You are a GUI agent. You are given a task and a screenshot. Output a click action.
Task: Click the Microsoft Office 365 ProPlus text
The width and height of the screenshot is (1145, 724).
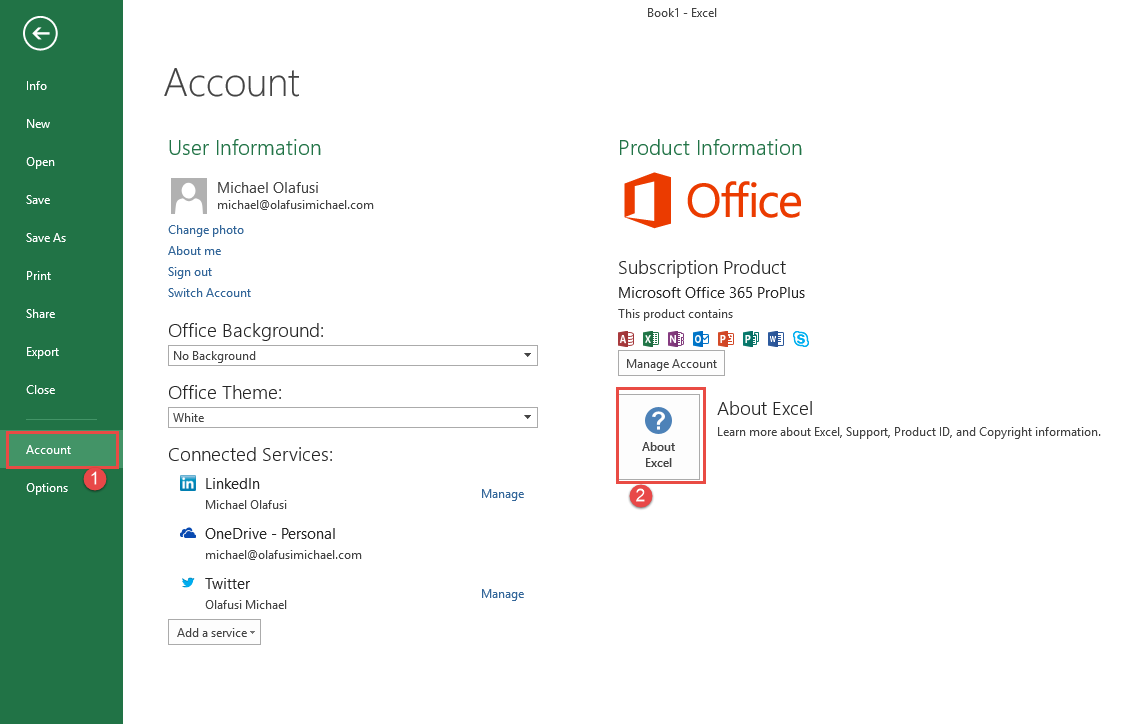pyautogui.click(x=711, y=293)
